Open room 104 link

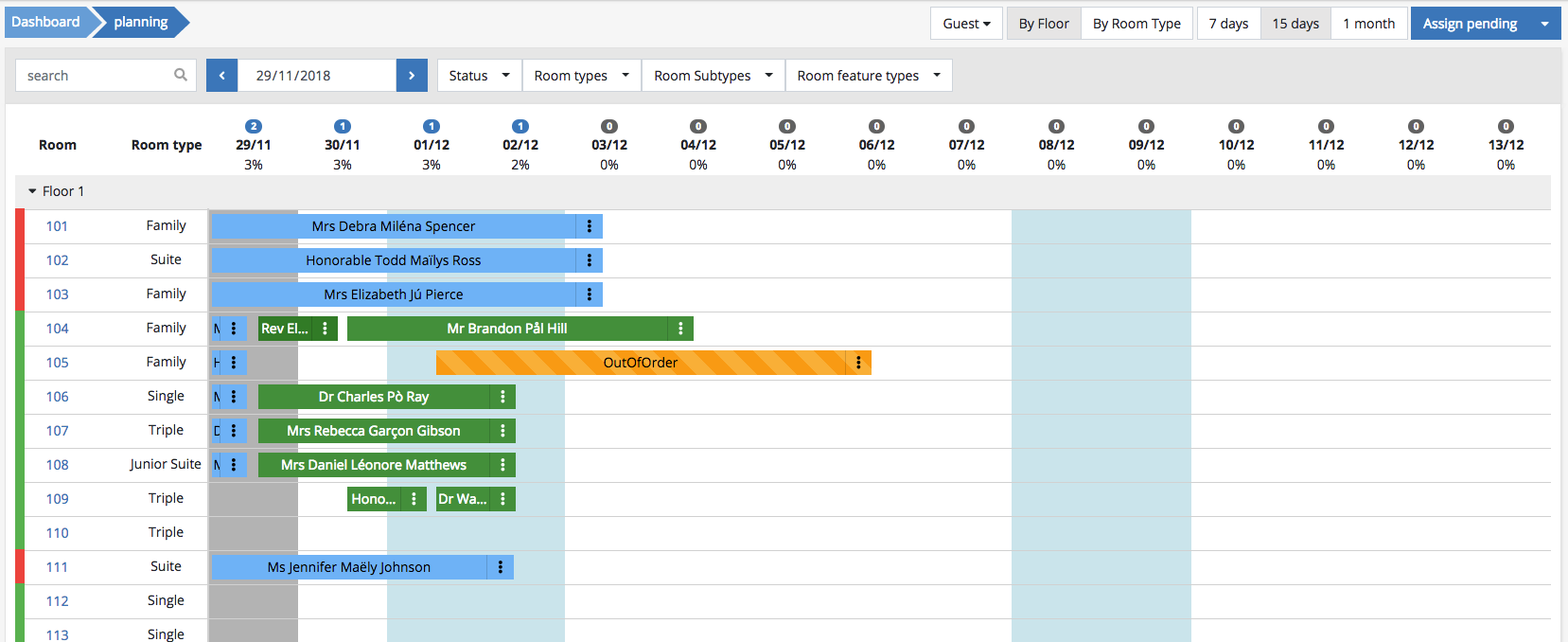(x=57, y=329)
